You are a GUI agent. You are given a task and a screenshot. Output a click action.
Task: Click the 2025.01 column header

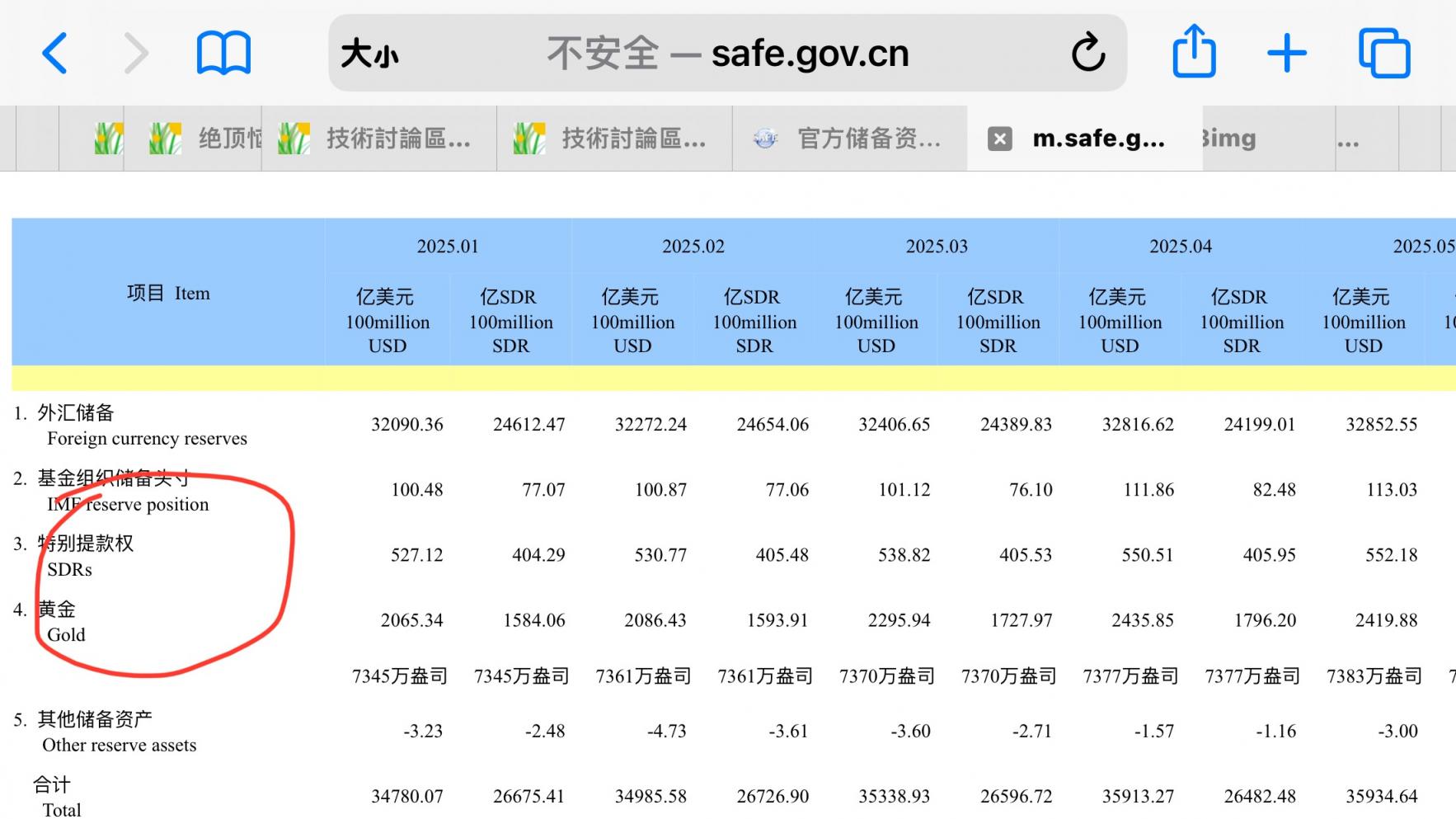[x=448, y=247]
